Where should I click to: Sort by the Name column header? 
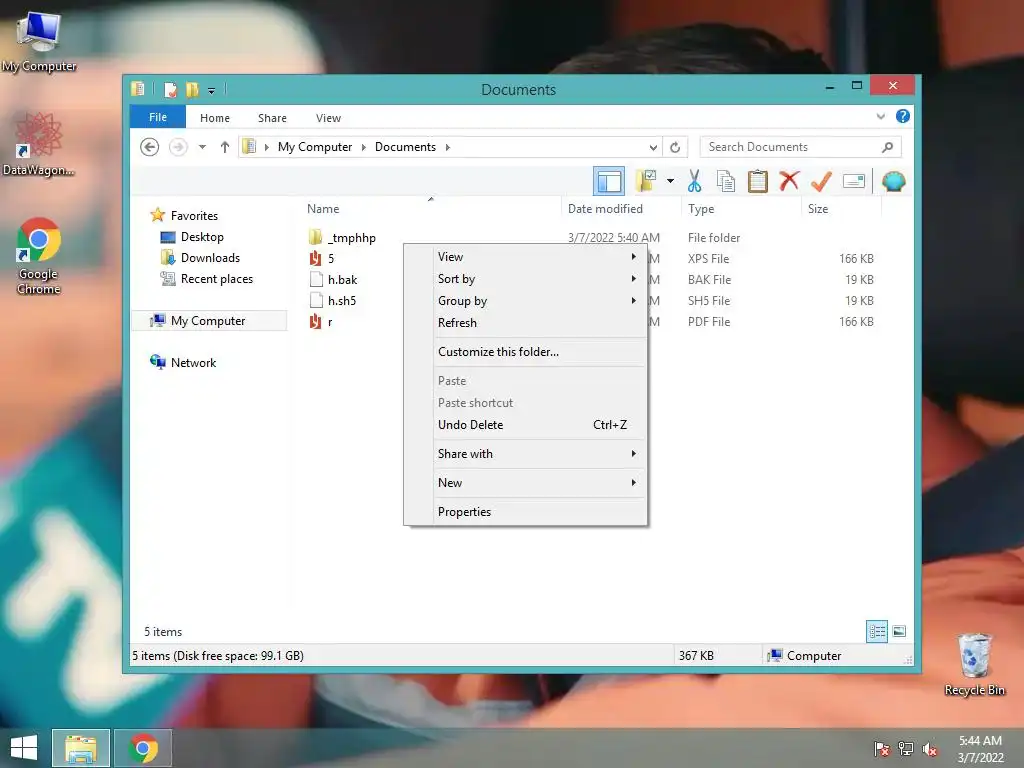tap(430, 208)
